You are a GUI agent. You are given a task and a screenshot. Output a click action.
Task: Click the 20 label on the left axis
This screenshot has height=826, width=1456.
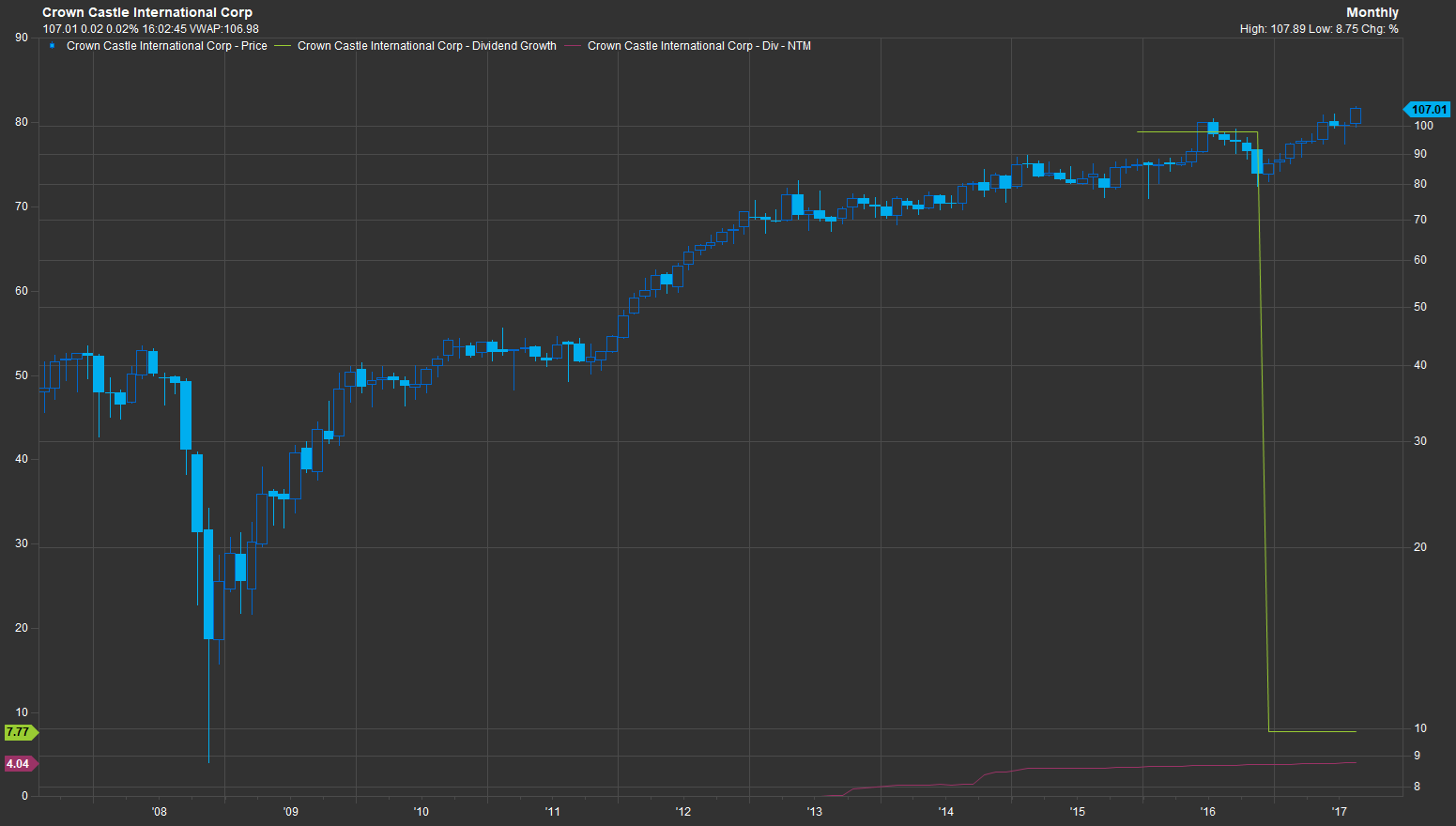click(22, 628)
